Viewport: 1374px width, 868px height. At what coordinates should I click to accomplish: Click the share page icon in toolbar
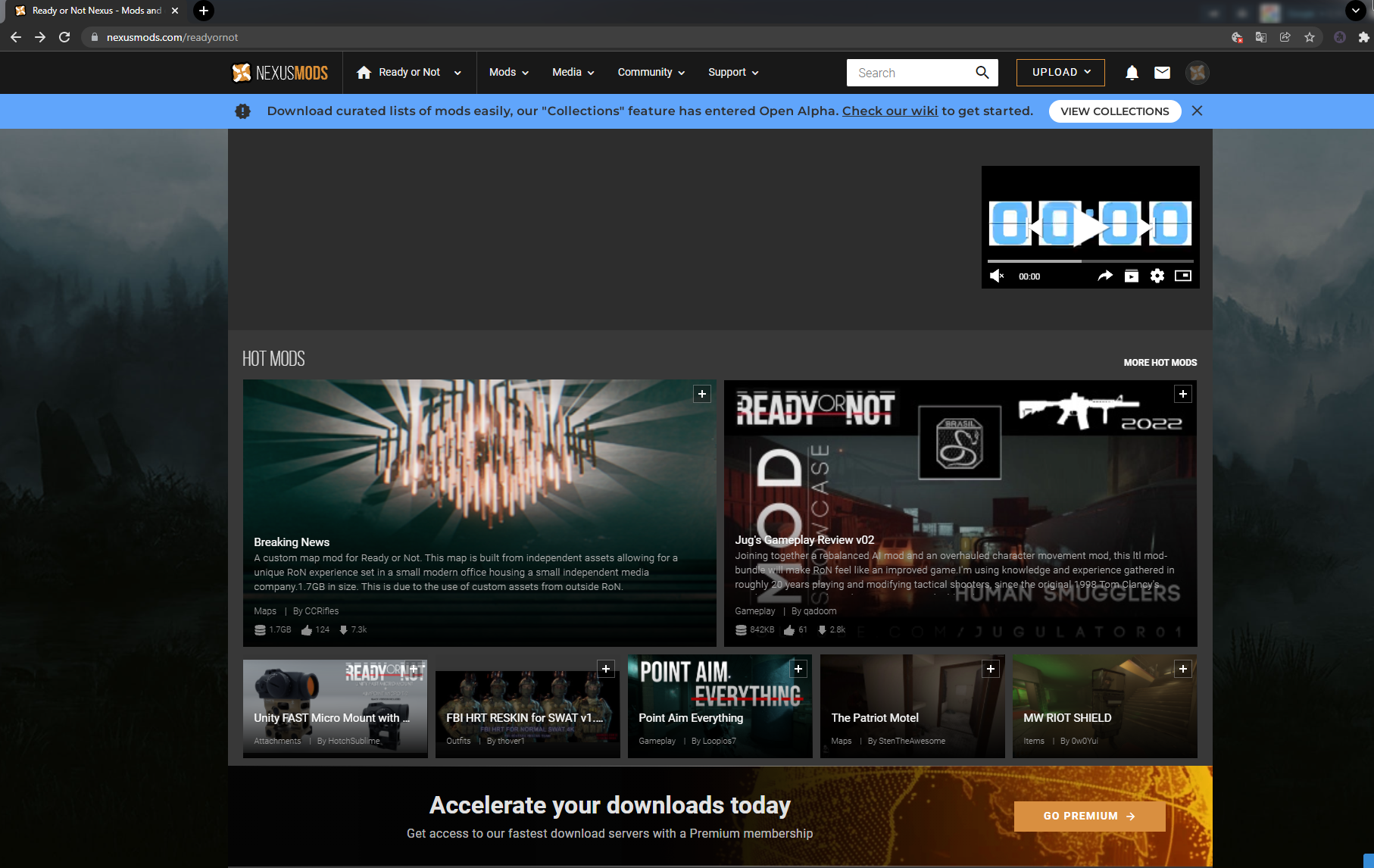[1285, 37]
